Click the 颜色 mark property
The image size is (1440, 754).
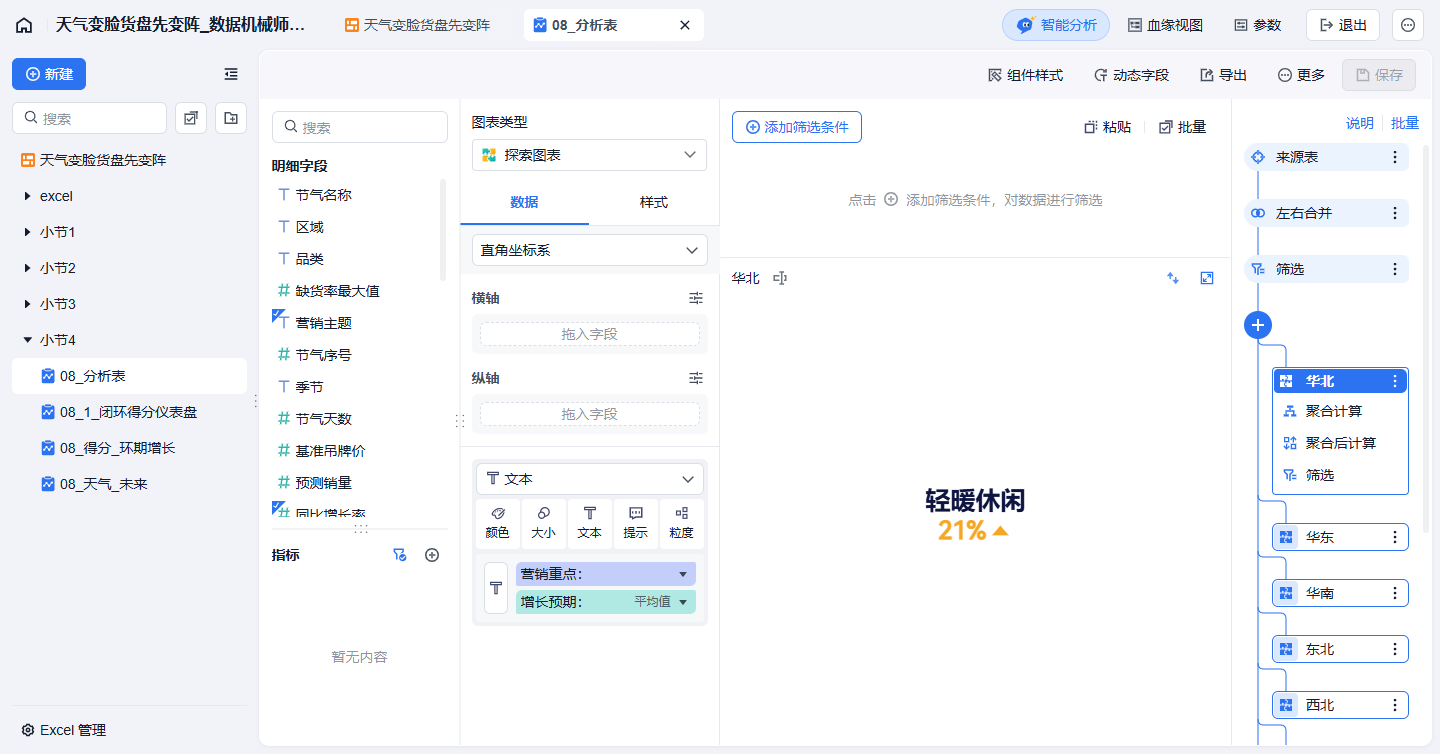498,524
